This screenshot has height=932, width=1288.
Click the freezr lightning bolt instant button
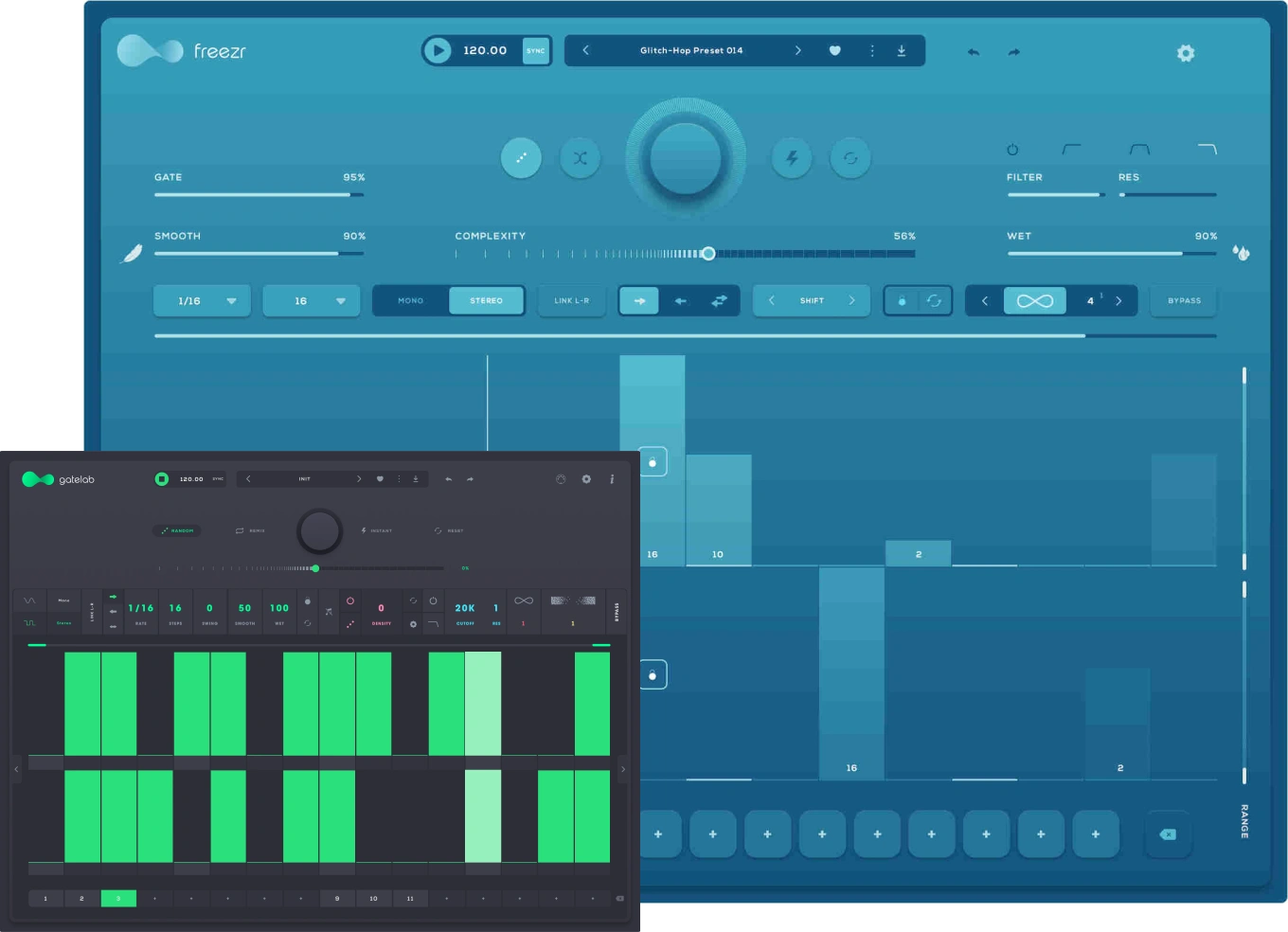(x=792, y=158)
